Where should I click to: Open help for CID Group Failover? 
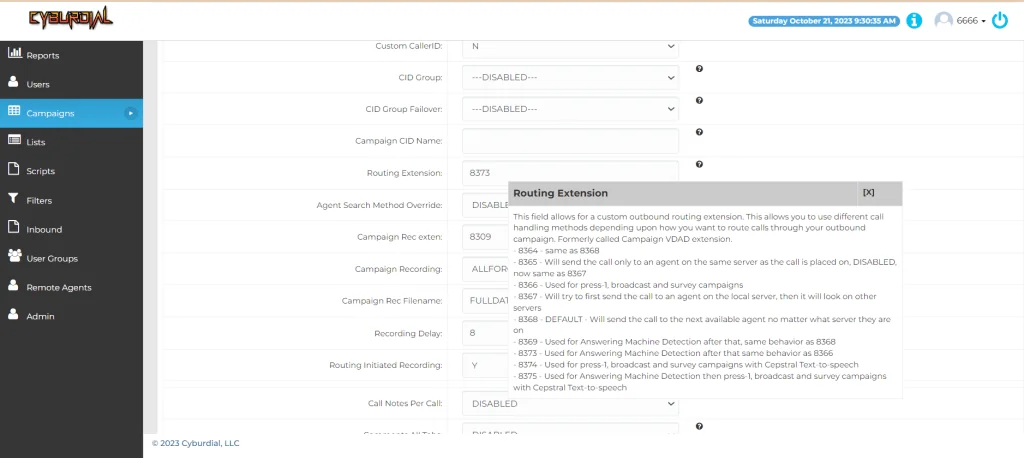tap(699, 101)
